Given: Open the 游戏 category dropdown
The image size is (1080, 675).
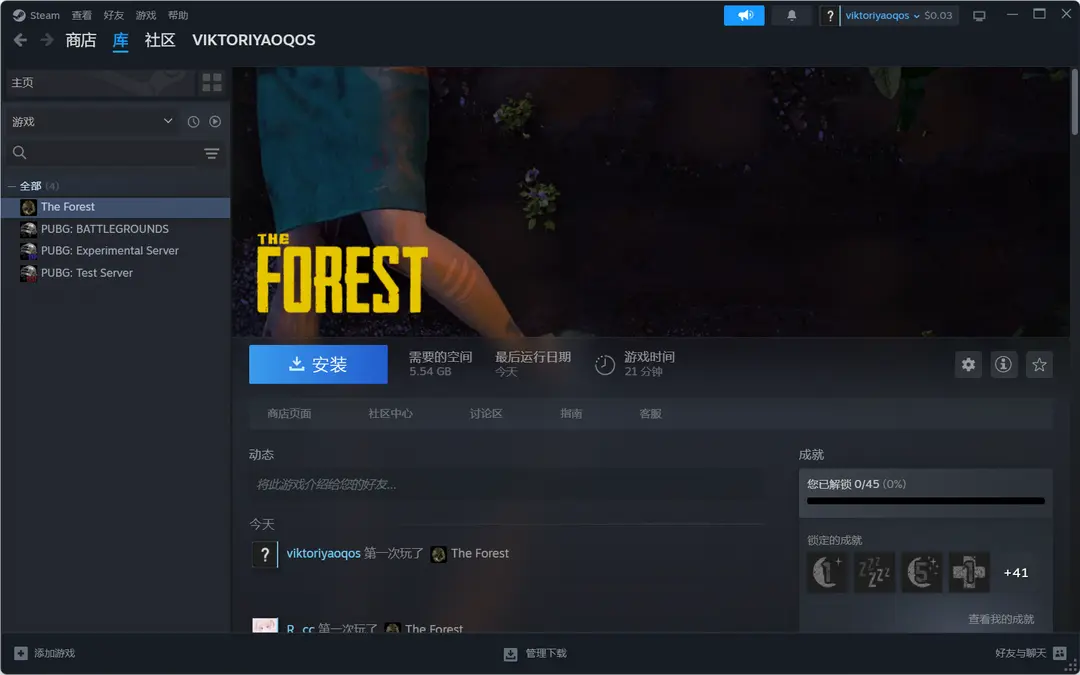Looking at the screenshot, I should click(92, 122).
